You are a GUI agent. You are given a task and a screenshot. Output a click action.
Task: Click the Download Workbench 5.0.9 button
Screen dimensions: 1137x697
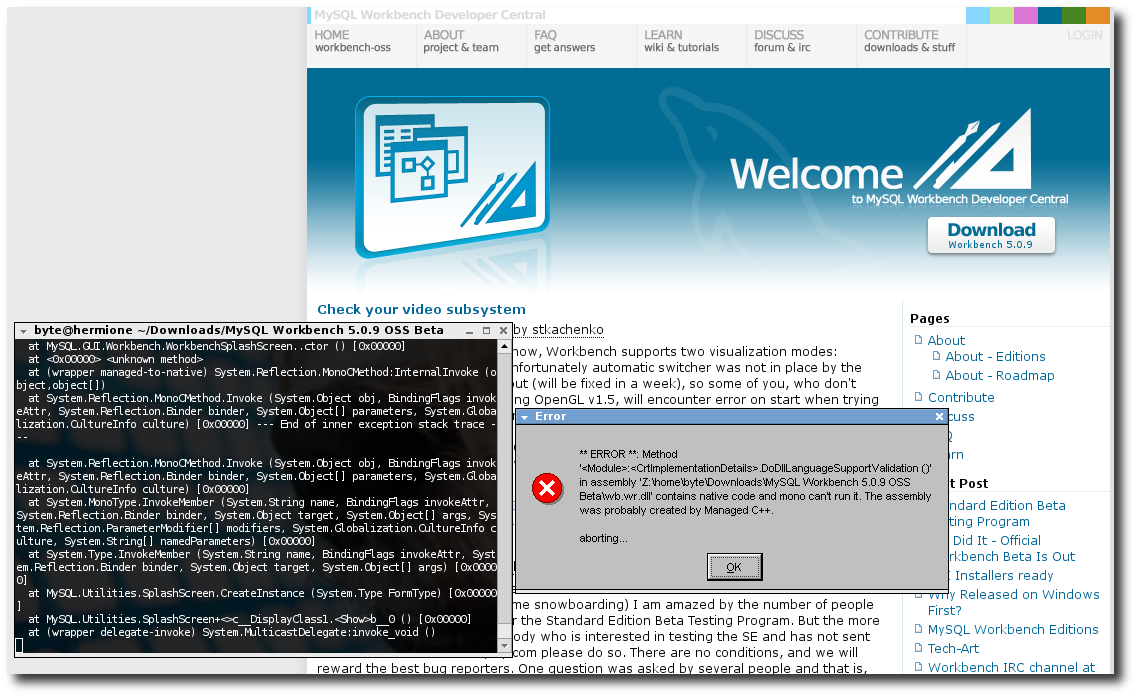[x=991, y=235]
